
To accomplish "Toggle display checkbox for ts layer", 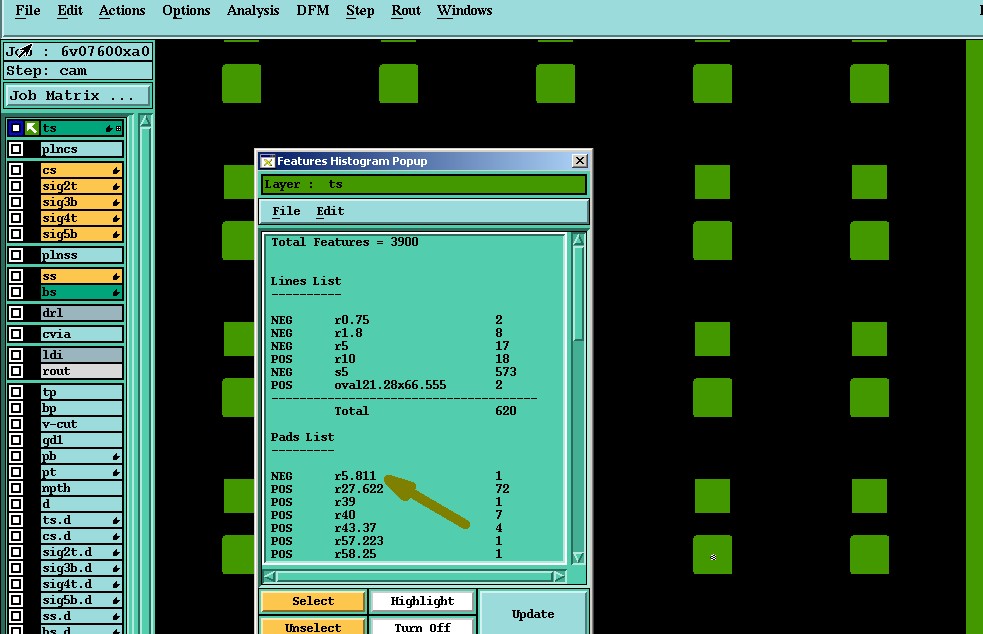I will 16,128.
